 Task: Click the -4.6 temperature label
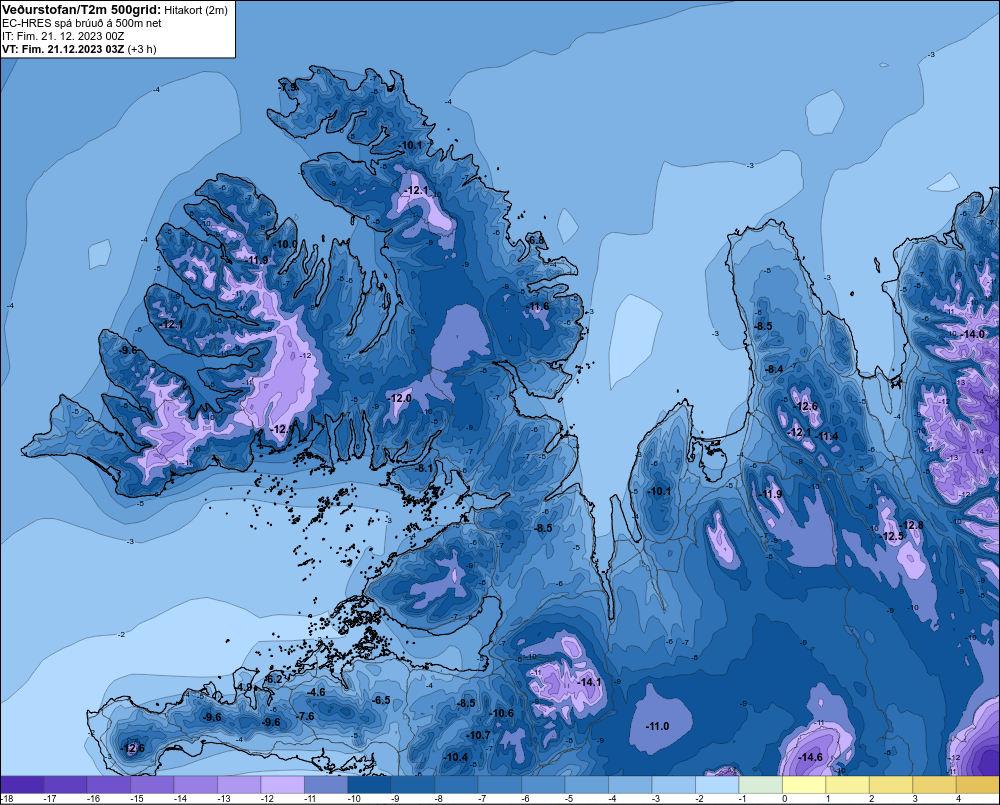[x=316, y=692]
